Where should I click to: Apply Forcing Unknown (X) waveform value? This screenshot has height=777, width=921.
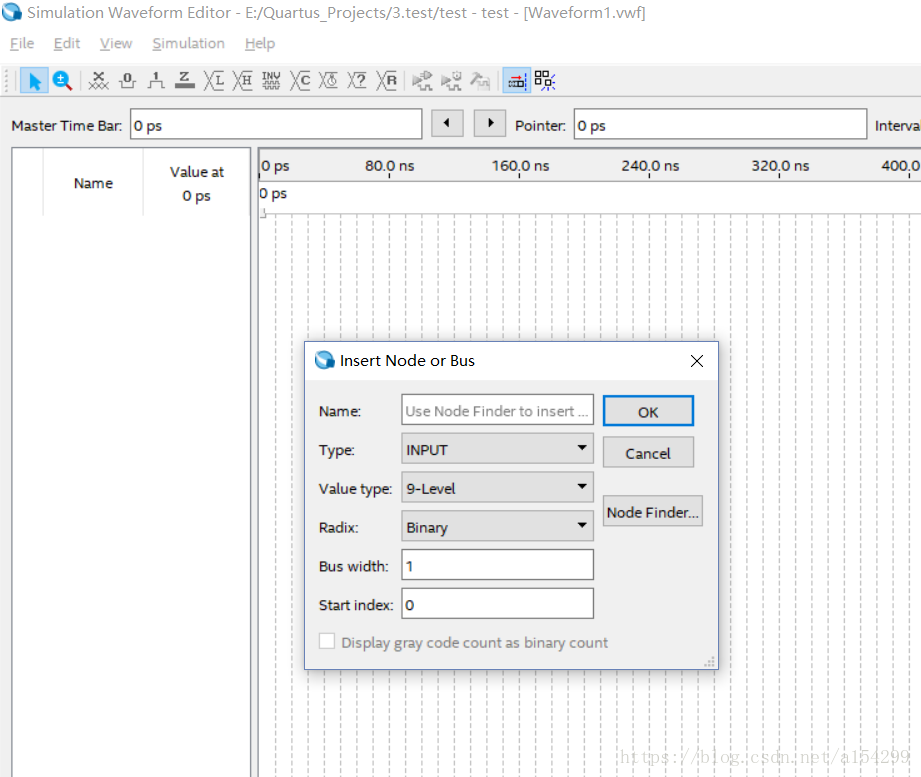point(98,80)
